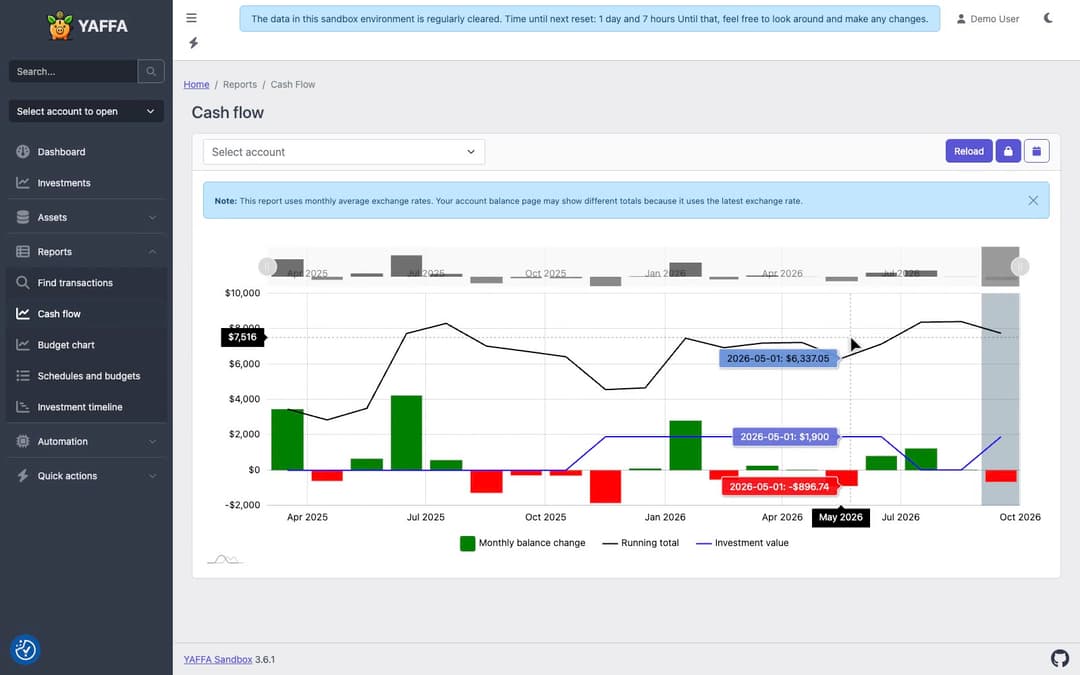Toggle Monthly balance change legend series
The image size is (1080, 675).
pos(523,543)
